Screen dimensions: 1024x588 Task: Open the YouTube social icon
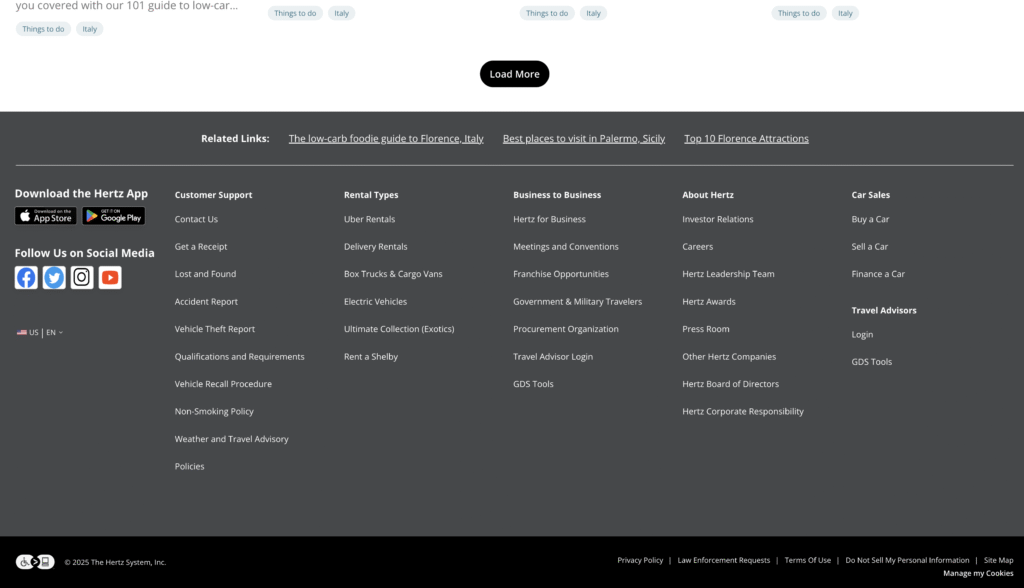tap(110, 278)
